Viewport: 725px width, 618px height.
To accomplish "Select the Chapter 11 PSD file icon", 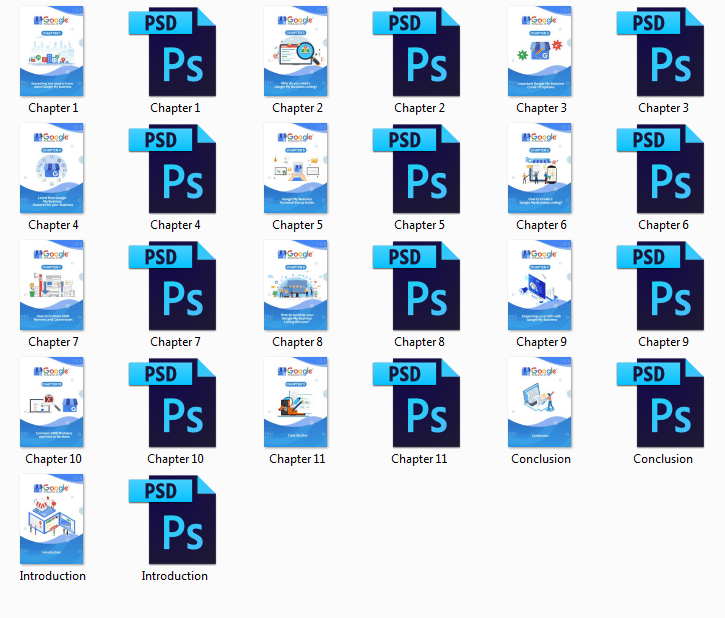I will [x=419, y=403].
